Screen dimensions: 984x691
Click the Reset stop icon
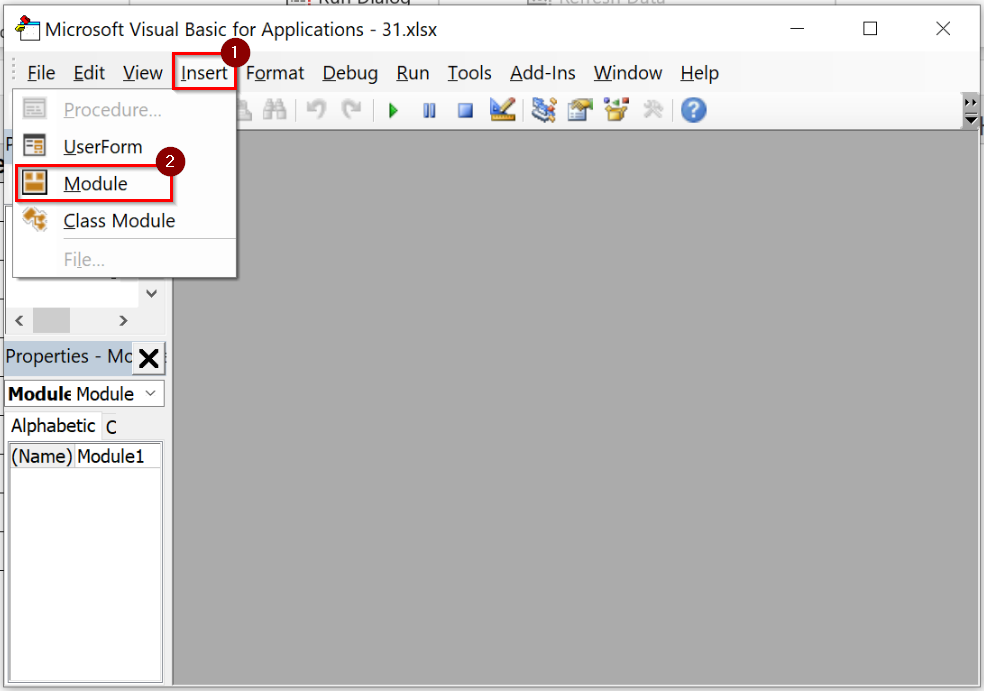coord(465,111)
